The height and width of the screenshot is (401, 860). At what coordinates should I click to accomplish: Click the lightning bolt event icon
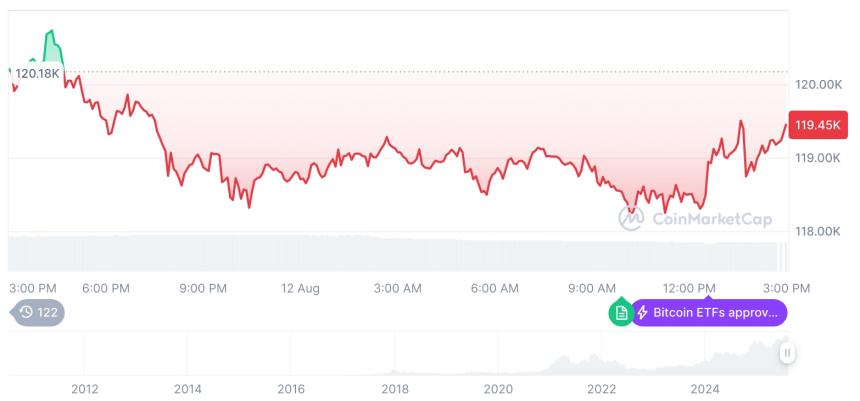643,313
